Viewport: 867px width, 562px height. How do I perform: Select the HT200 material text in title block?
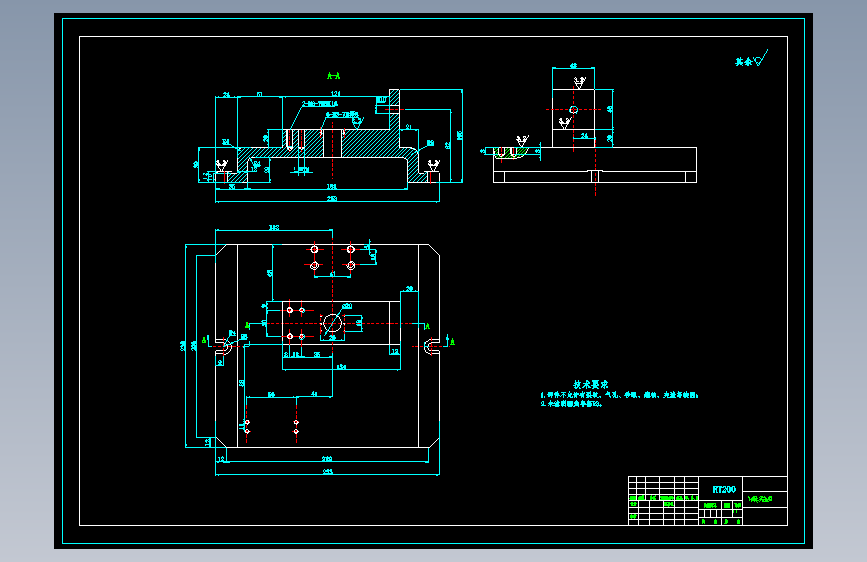(724, 490)
